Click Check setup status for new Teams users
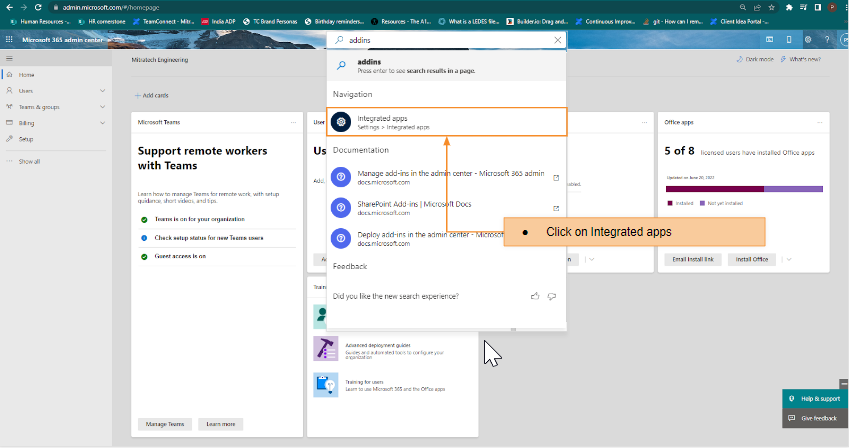 (x=209, y=238)
